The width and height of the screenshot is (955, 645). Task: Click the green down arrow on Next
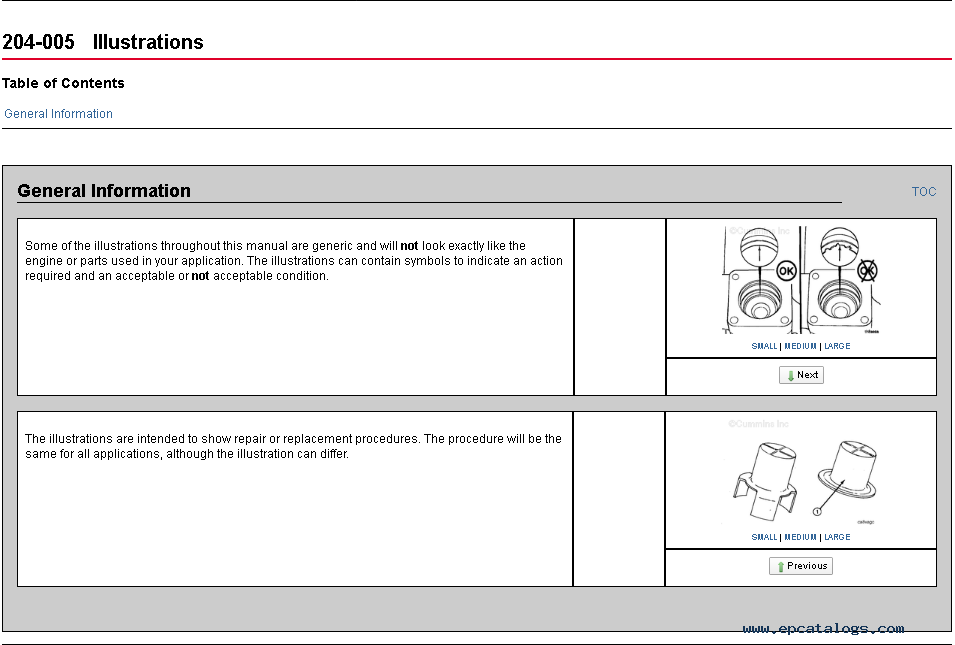point(790,376)
